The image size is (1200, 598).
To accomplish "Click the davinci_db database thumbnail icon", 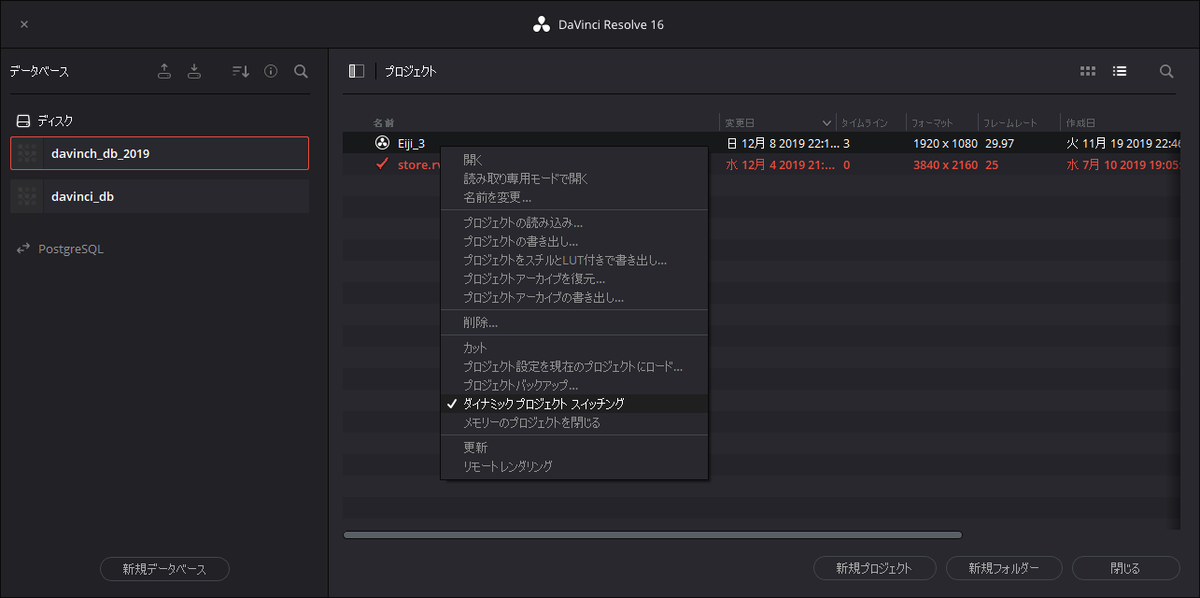I will tap(28, 197).
